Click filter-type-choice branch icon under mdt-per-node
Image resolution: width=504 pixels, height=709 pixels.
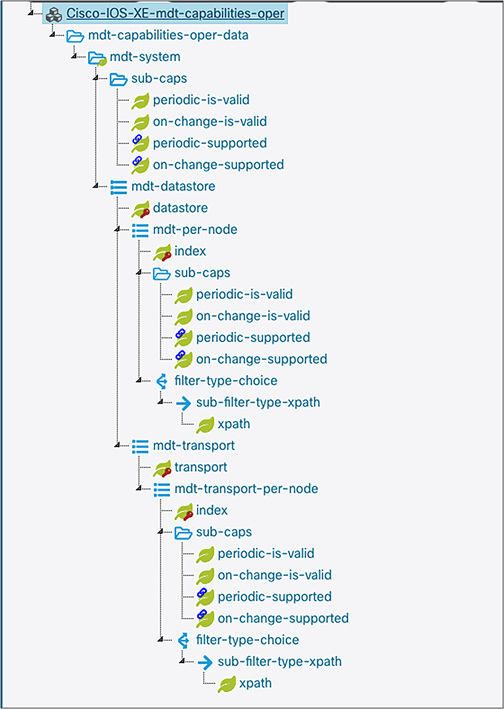point(161,381)
